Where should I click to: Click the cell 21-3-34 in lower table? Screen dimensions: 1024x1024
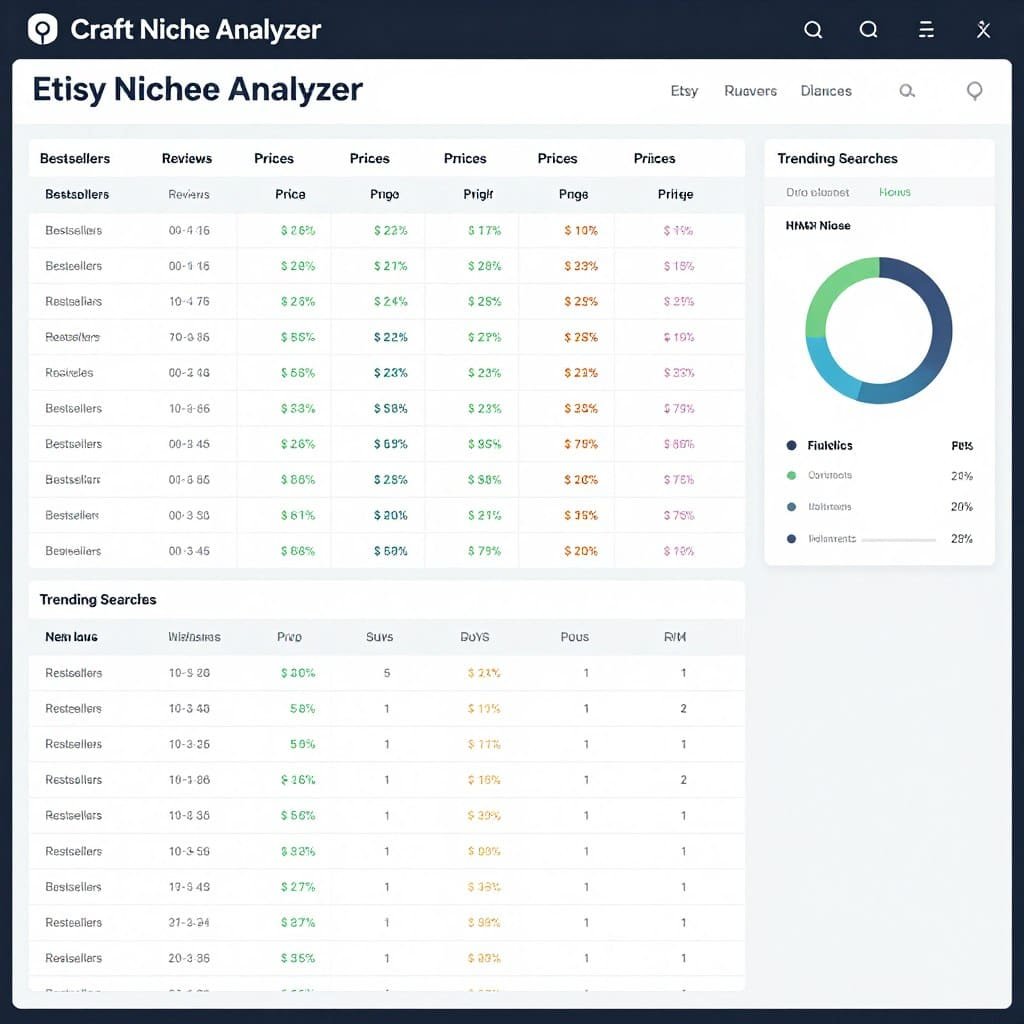(189, 923)
